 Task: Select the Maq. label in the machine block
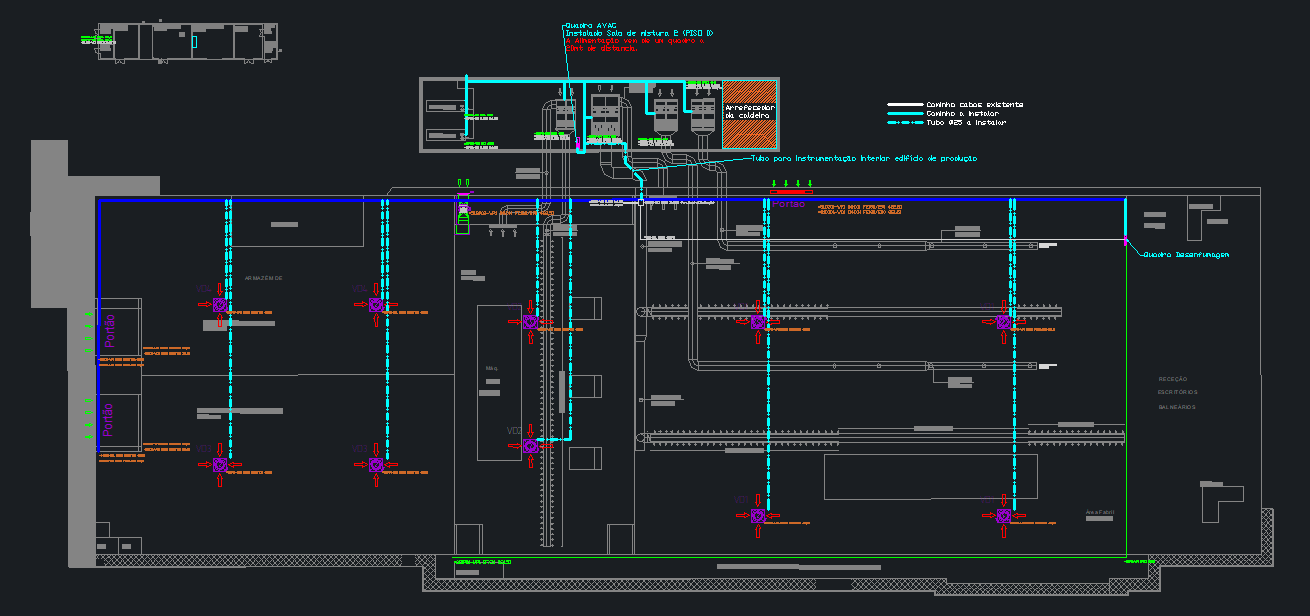coord(492,368)
